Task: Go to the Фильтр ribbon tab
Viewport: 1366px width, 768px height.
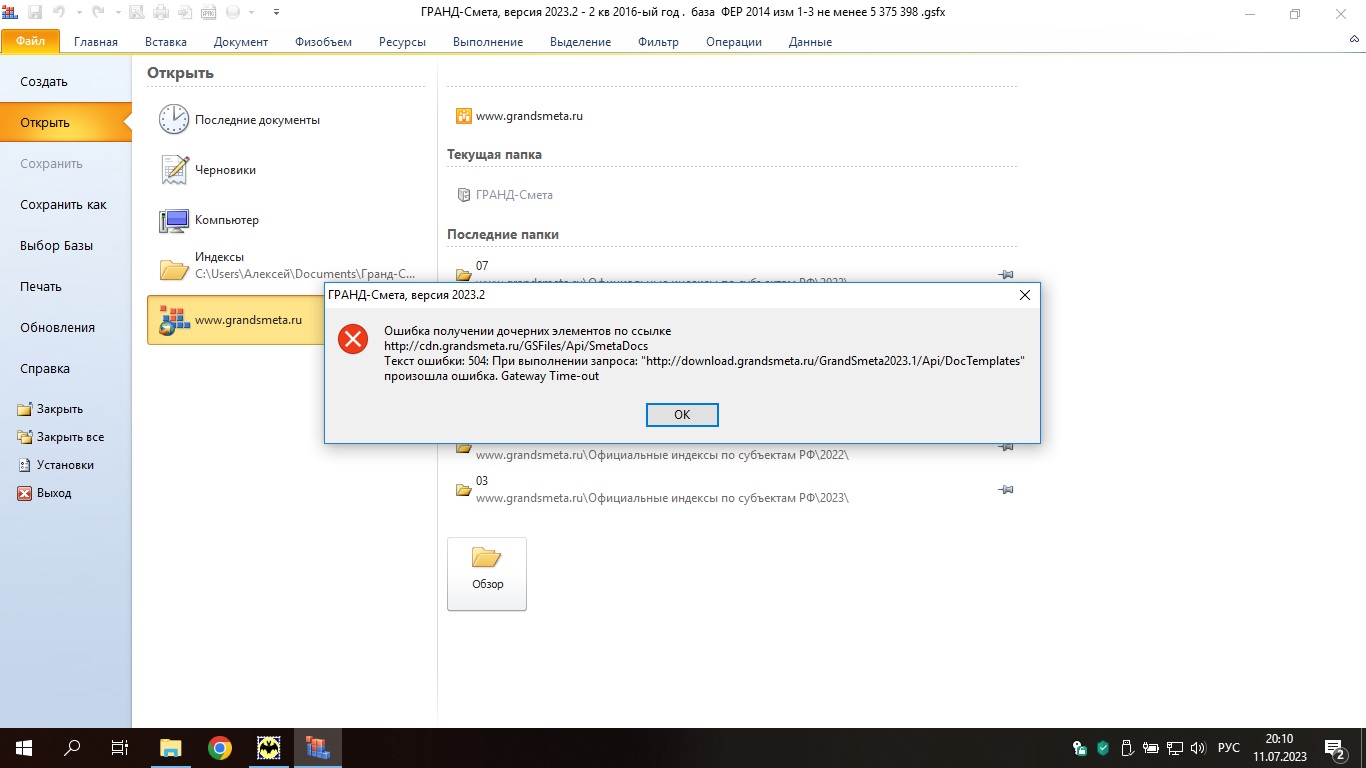Action: tap(658, 42)
